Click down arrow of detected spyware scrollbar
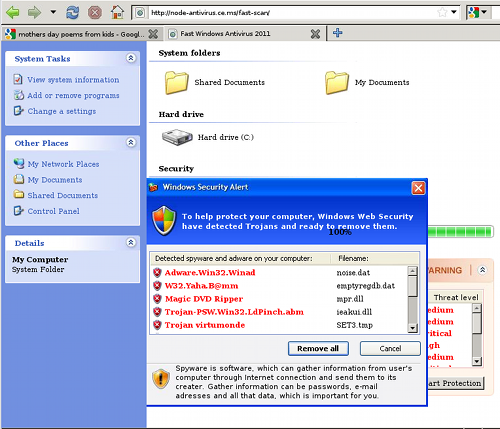The width and height of the screenshot is (500, 429). coord(413,328)
